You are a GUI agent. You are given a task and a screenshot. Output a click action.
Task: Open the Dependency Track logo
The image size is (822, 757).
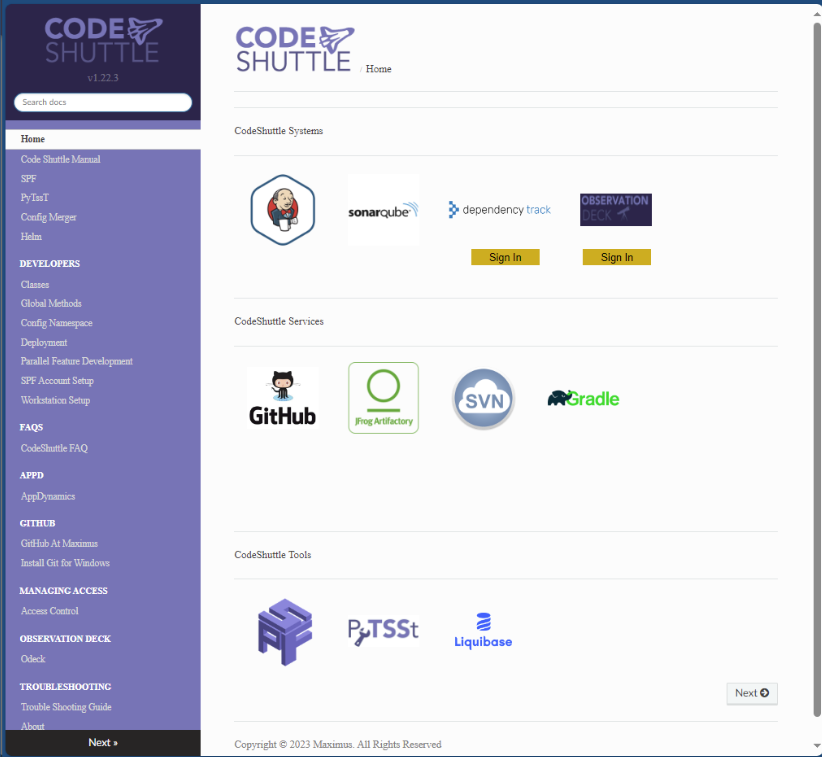[x=500, y=210]
